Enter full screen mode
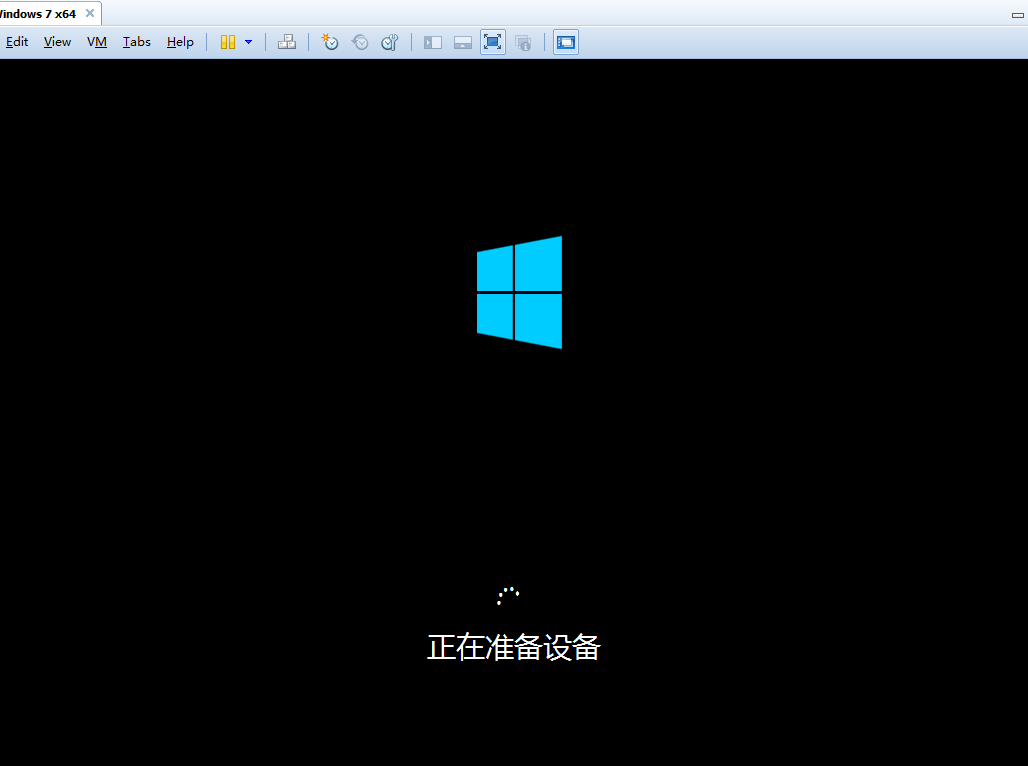Screen dimensions: 1028x766 pyautogui.click(x=492, y=43)
